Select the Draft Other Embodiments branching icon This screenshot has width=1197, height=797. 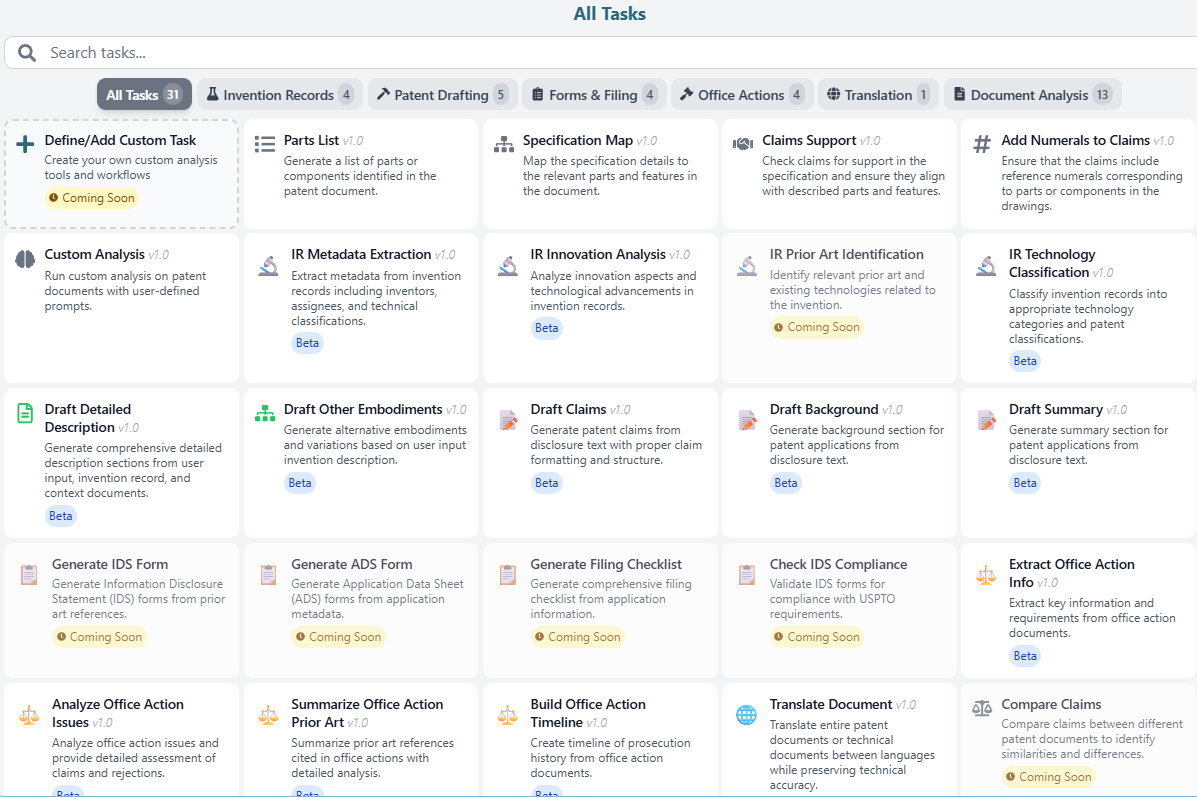click(x=267, y=411)
